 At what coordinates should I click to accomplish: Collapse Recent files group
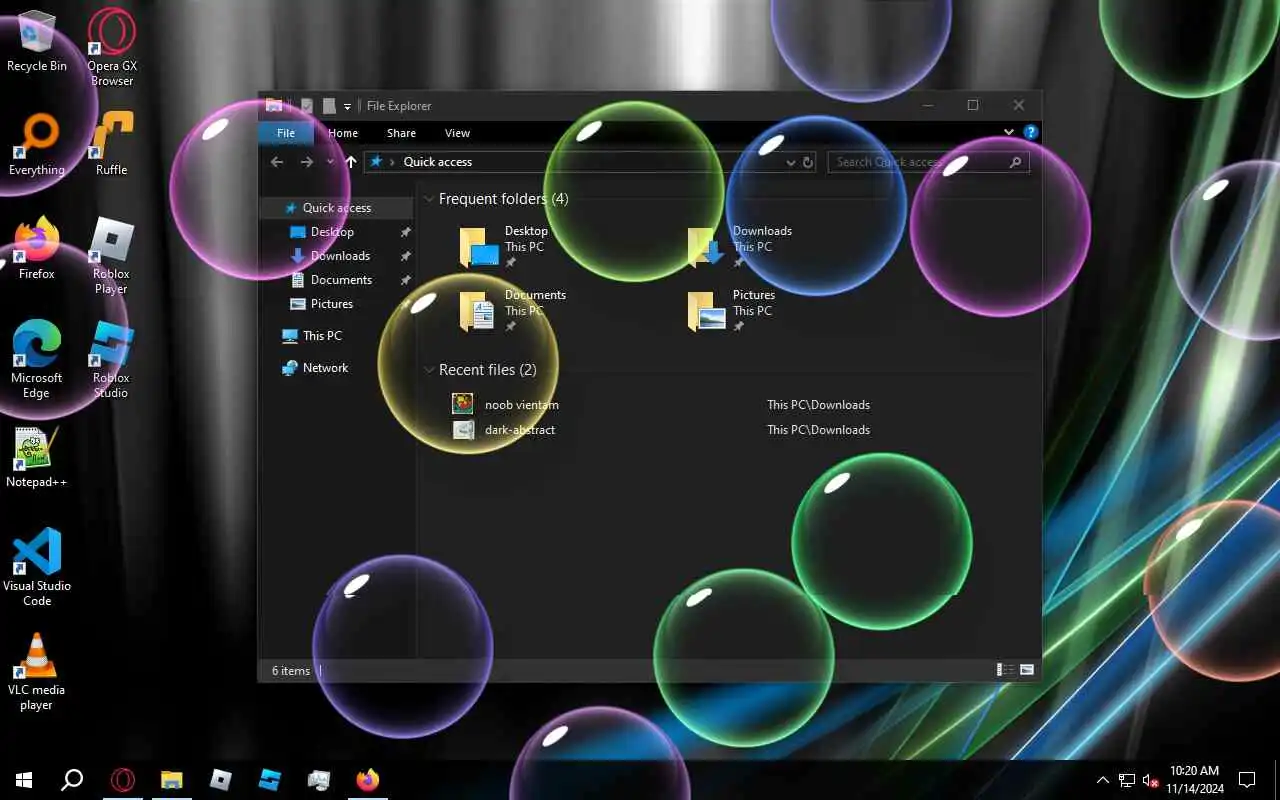click(429, 370)
